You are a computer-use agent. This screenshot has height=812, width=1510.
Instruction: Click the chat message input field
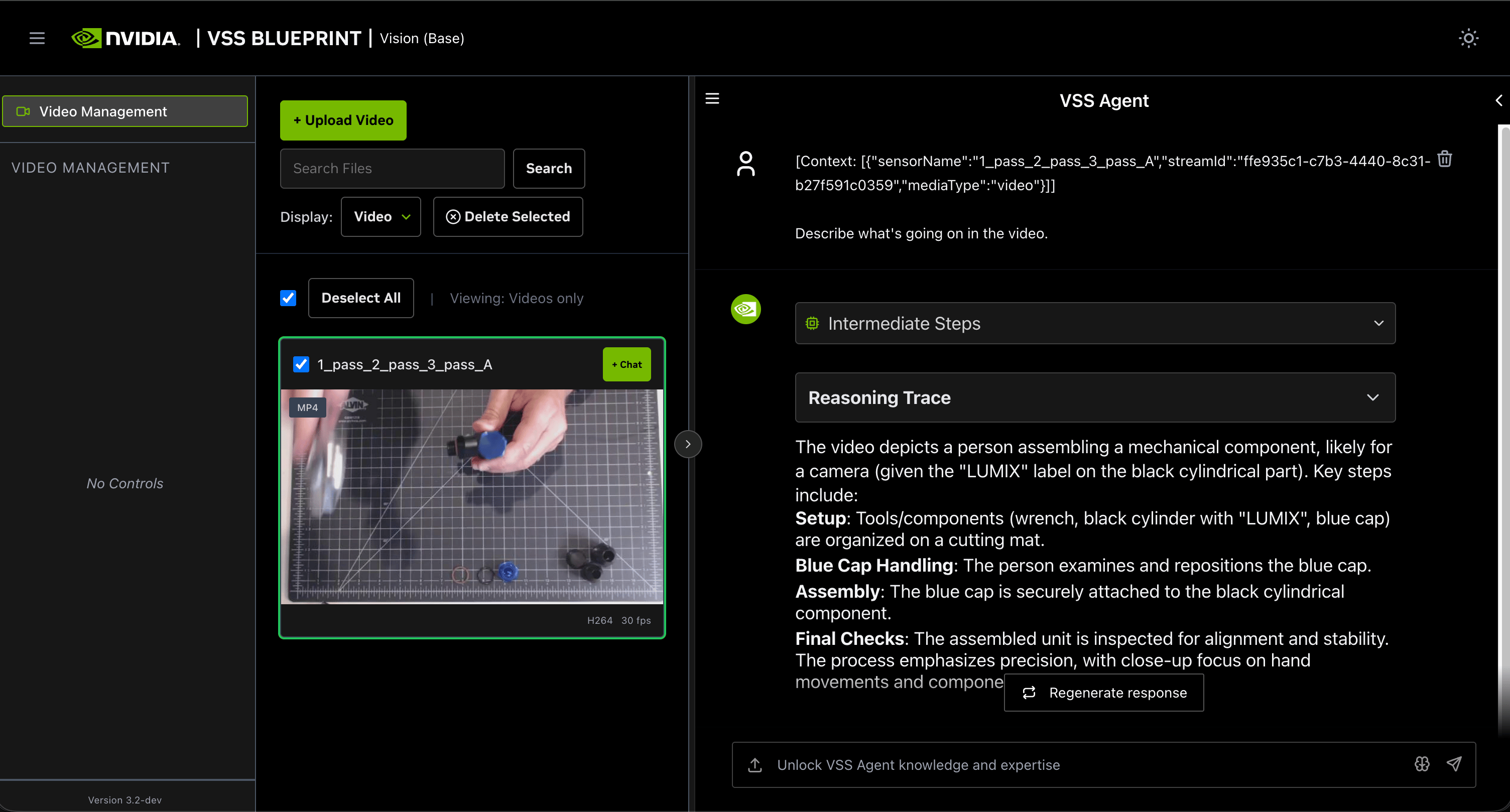(x=1090, y=764)
